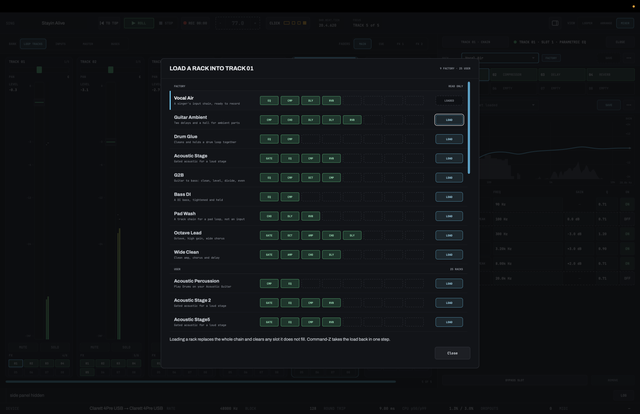
Task: Click the Loaded indicator on Vocal Air
Action: point(449,100)
